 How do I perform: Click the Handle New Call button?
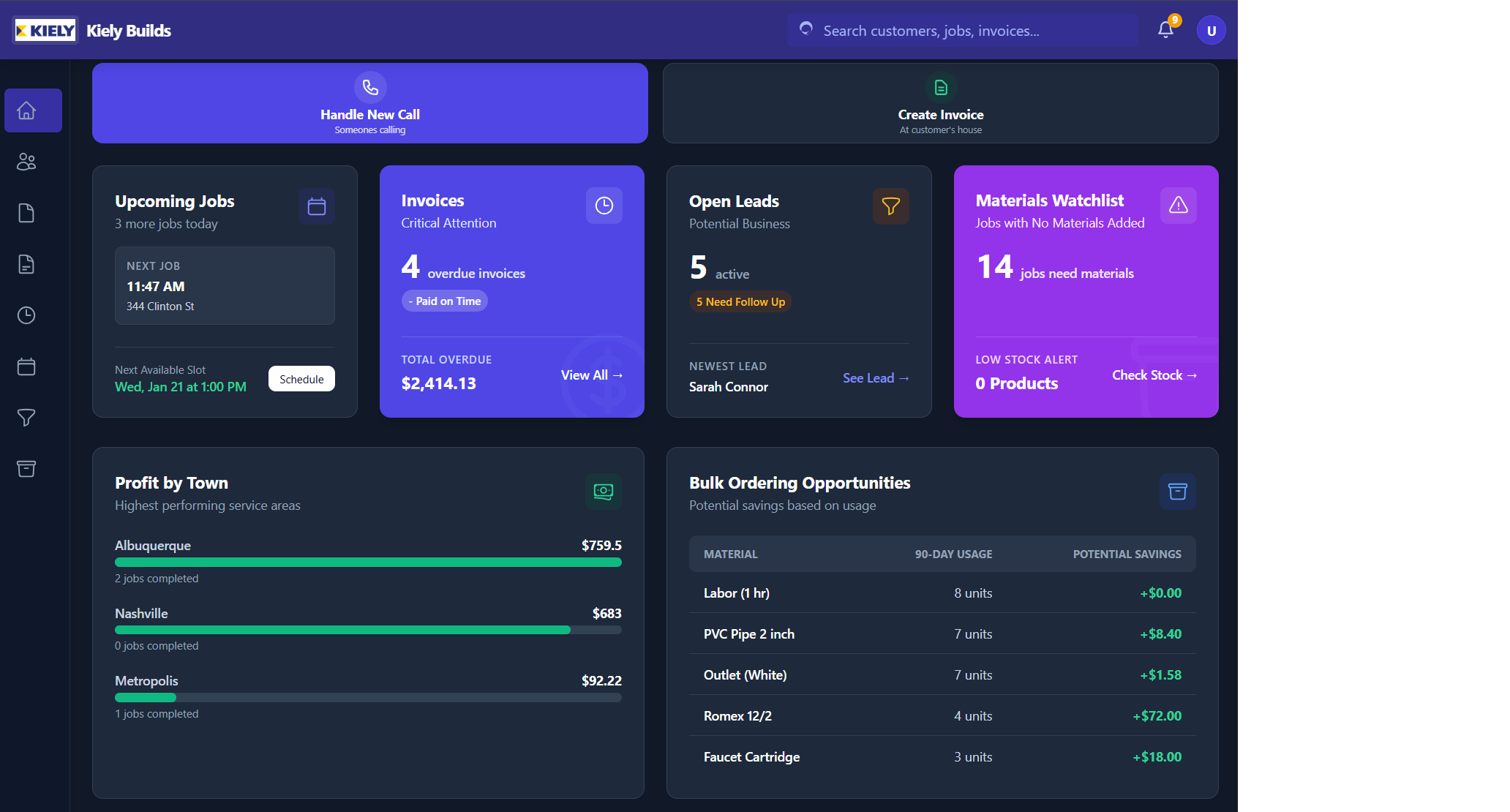coord(370,103)
